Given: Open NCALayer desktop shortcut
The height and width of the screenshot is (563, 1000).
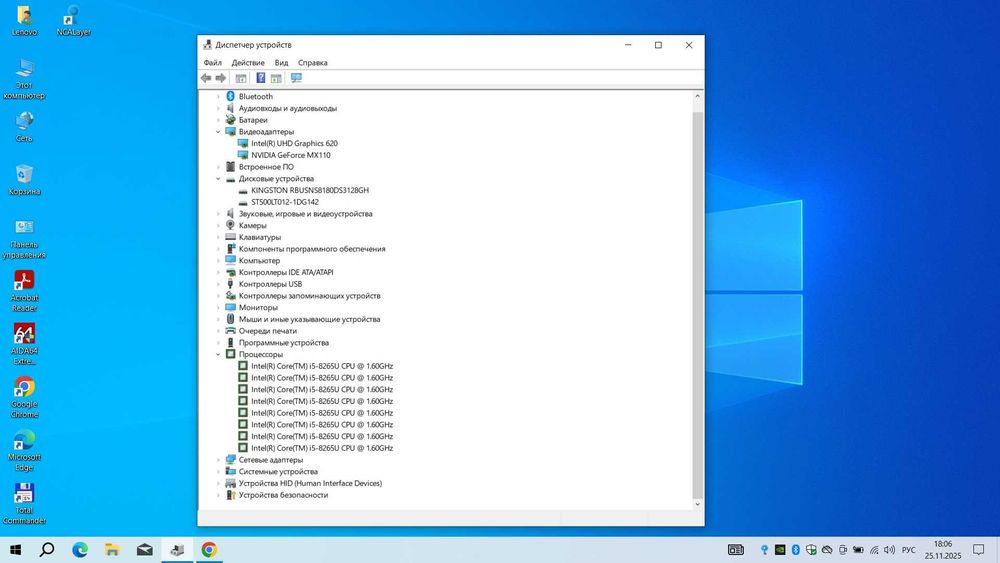Looking at the screenshot, I should tap(73, 20).
